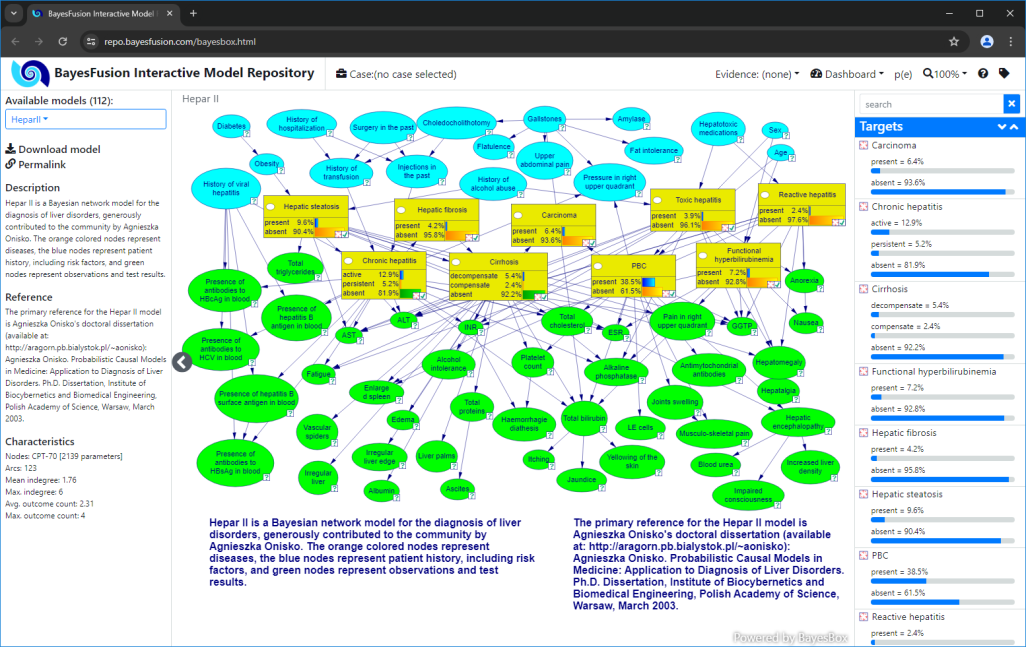The height and width of the screenshot is (647, 1026).
Task: Reload the page with the browser refresh button
Action: [63, 41]
